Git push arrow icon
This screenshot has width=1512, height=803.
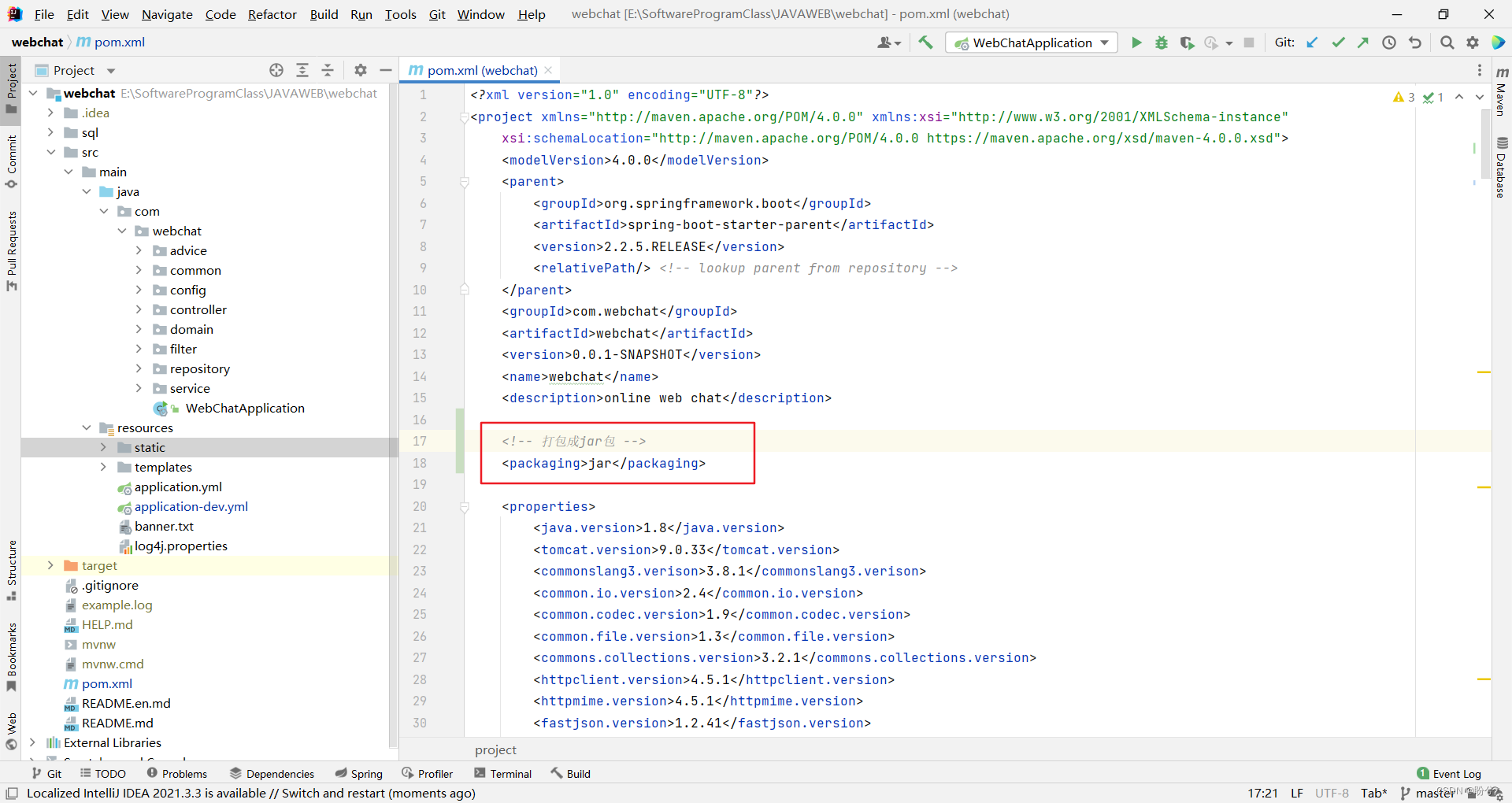coord(1363,43)
